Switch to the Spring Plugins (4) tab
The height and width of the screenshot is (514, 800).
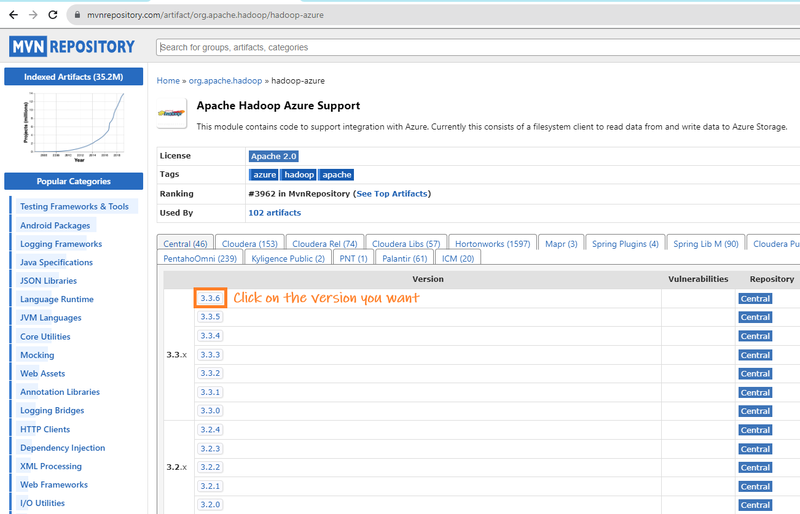coord(626,243)
